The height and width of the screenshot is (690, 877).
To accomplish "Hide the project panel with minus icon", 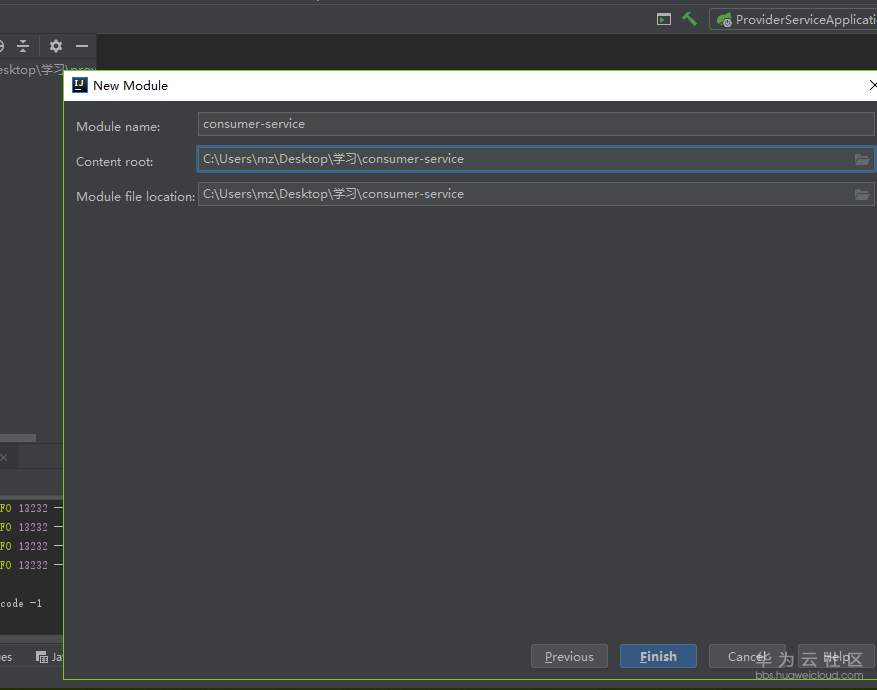I will point(82,46).
